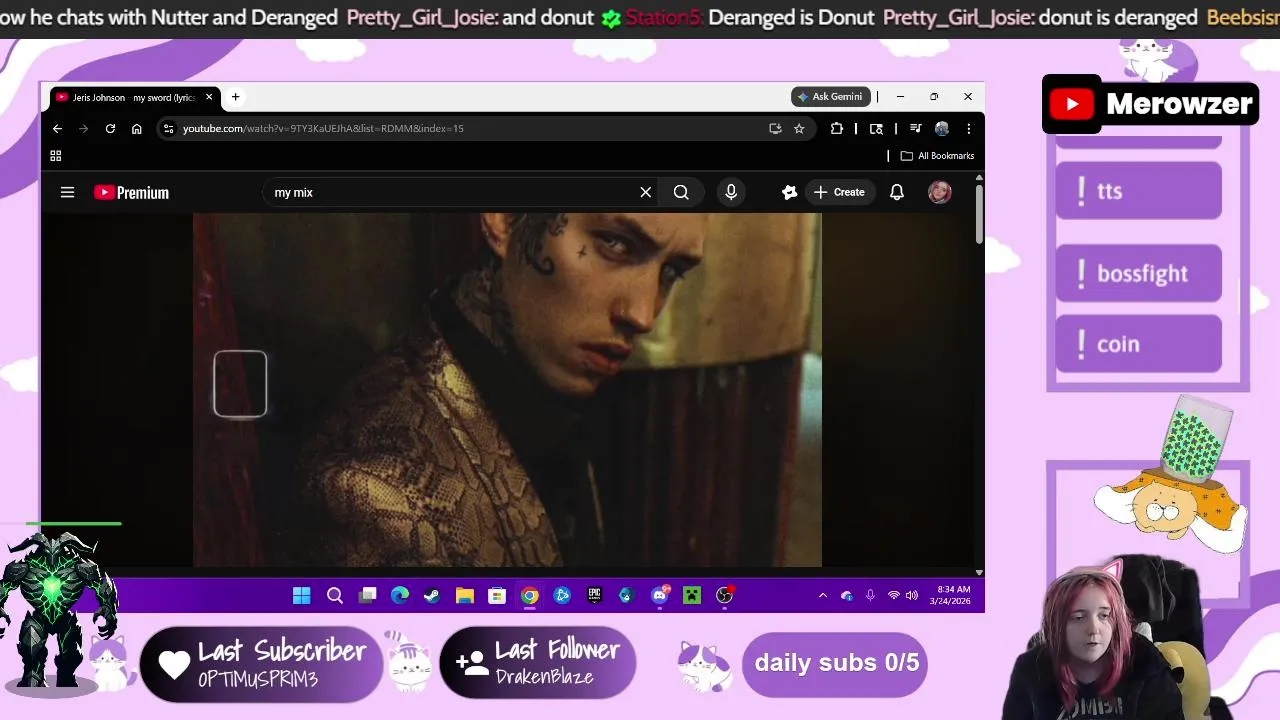Viewport: 1280px width, 720px height.
Task: Close the Jeris Johnson tab
Action: (x=209, y=97)
